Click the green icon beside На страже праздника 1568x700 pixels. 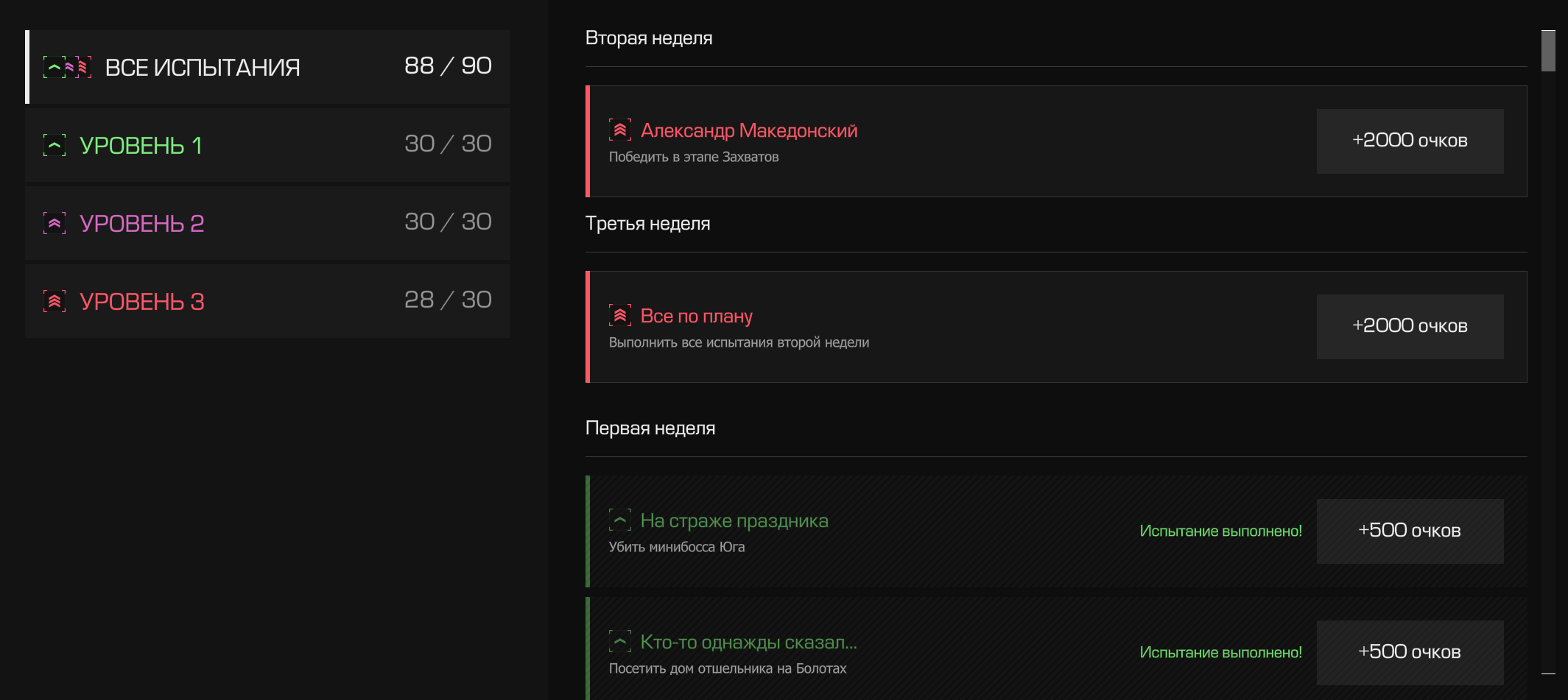pyautogui.click(x=620, y=520)
